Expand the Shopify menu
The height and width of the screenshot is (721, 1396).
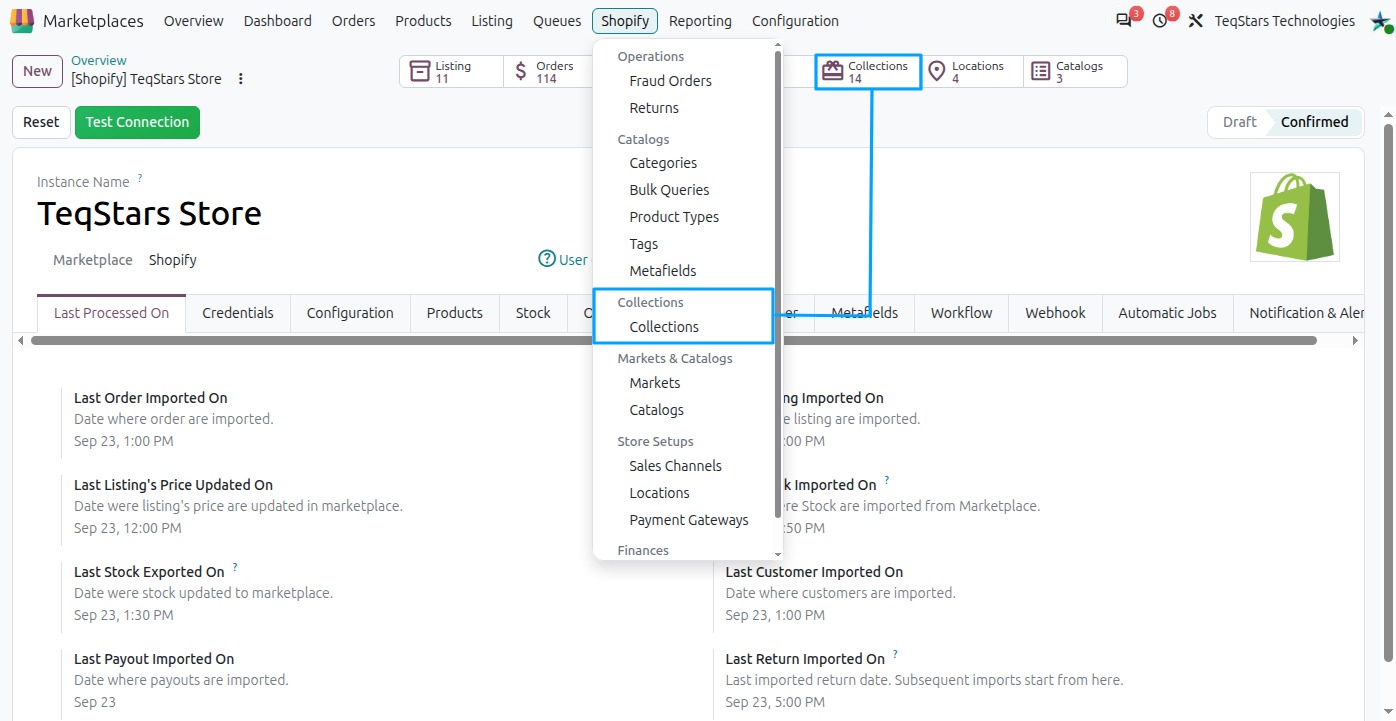click(625, 21)
